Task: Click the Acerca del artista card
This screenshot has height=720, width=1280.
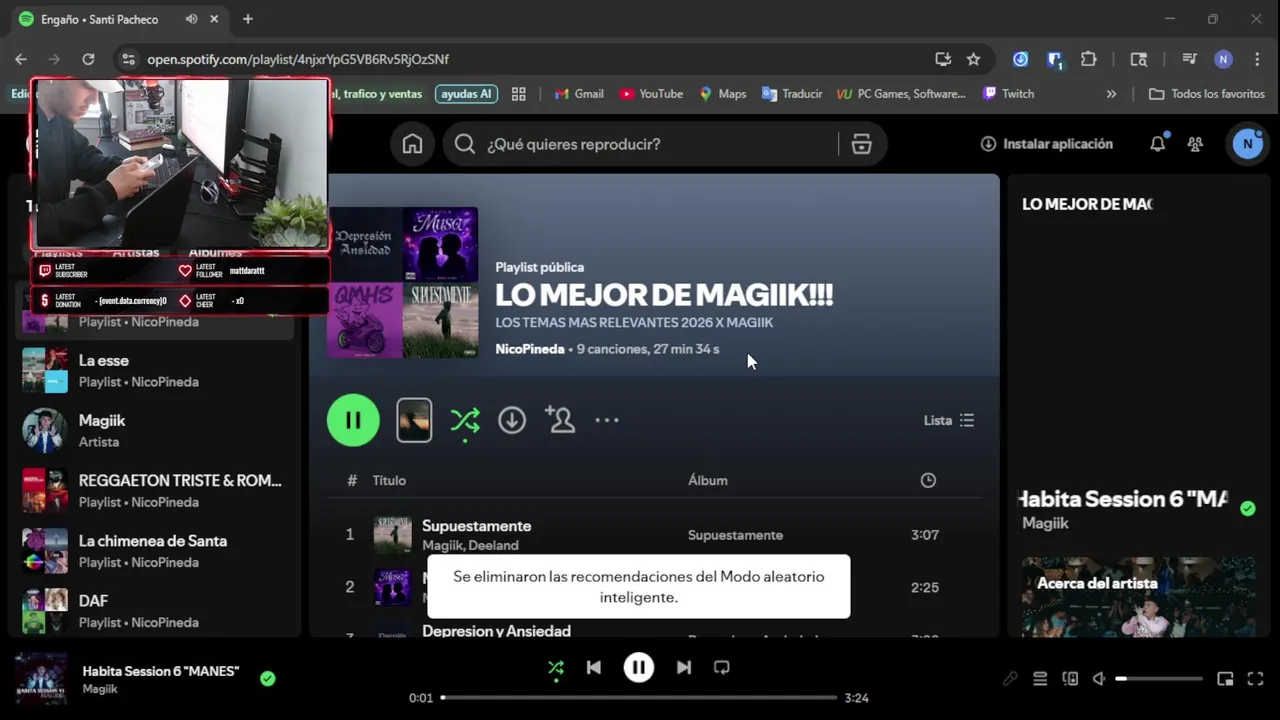Action: tap(1138, 597)
